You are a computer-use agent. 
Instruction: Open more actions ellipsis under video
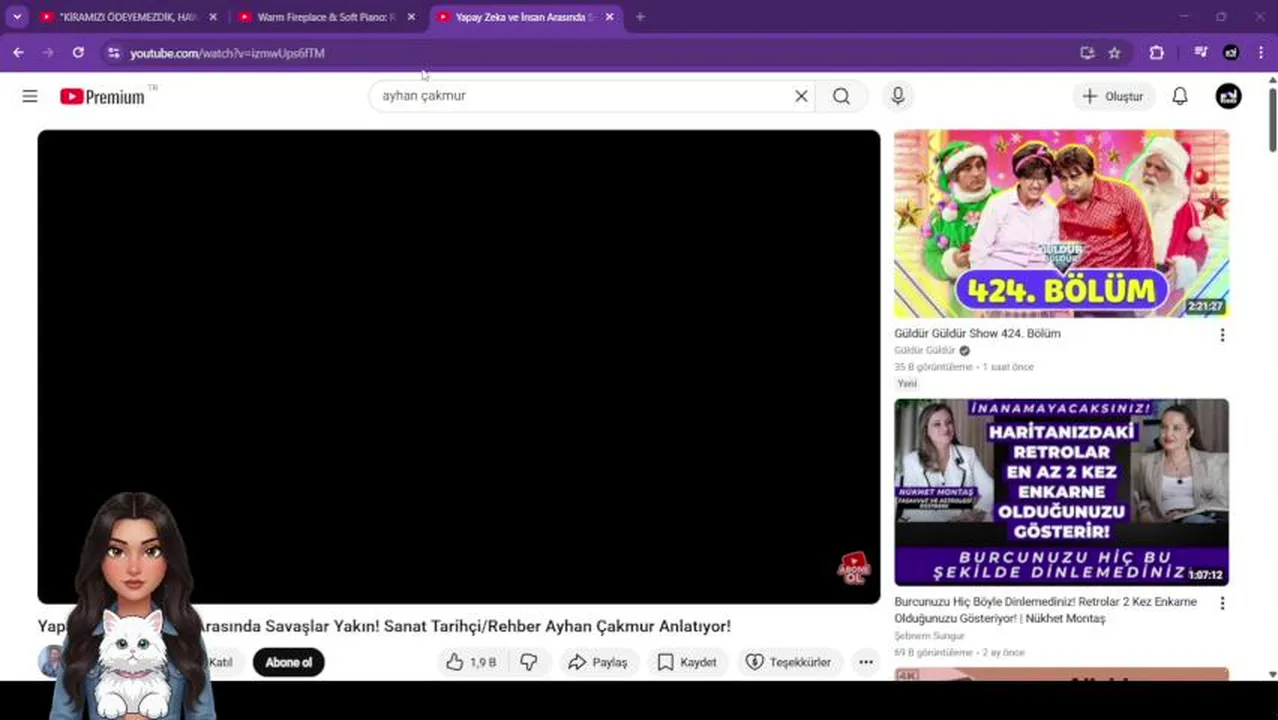tap(866, 662)
